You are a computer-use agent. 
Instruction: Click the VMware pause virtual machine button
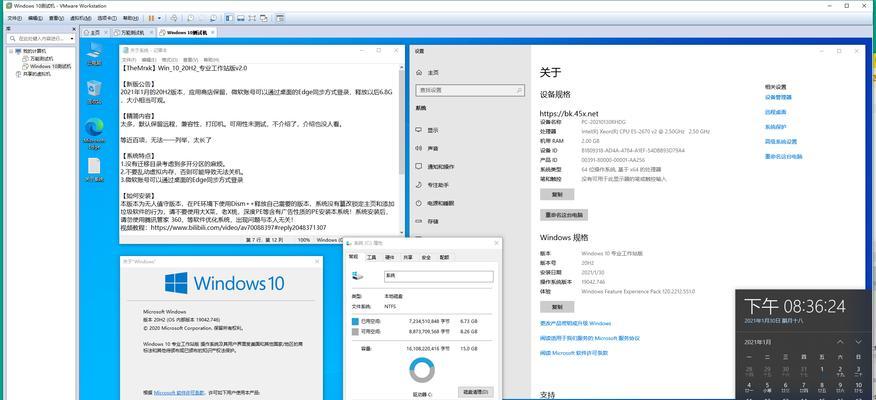tap(151, 18)
